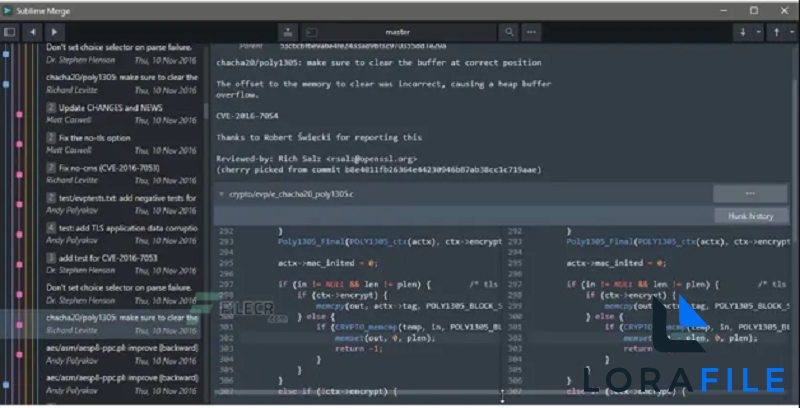The height and width of the screenshot is (408, 800).
Task: Click the commit message title chacha20/poly1305 line
Action: [x=379, y=63]
